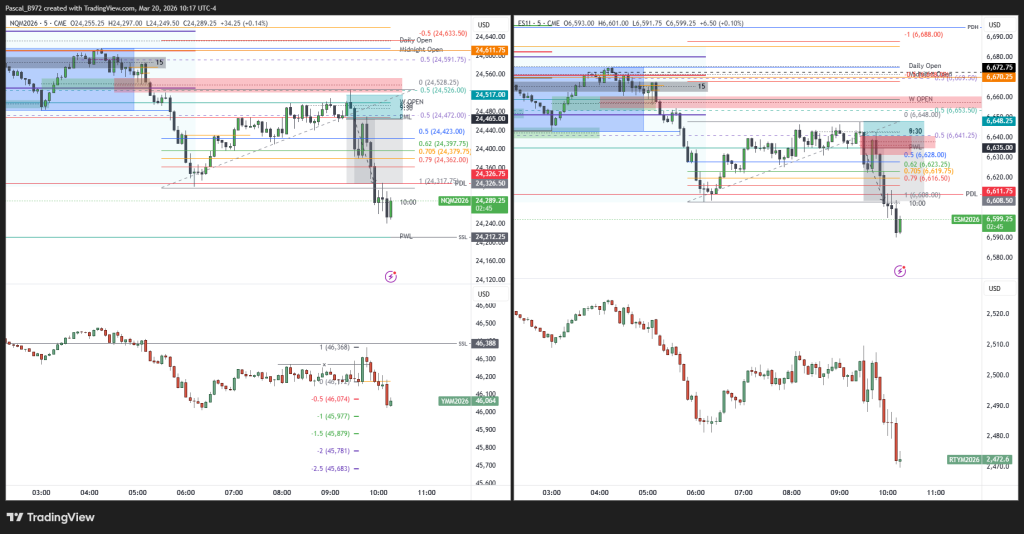
Task: Click the 24,212.25 SSL price label
Action: [492, 237]
